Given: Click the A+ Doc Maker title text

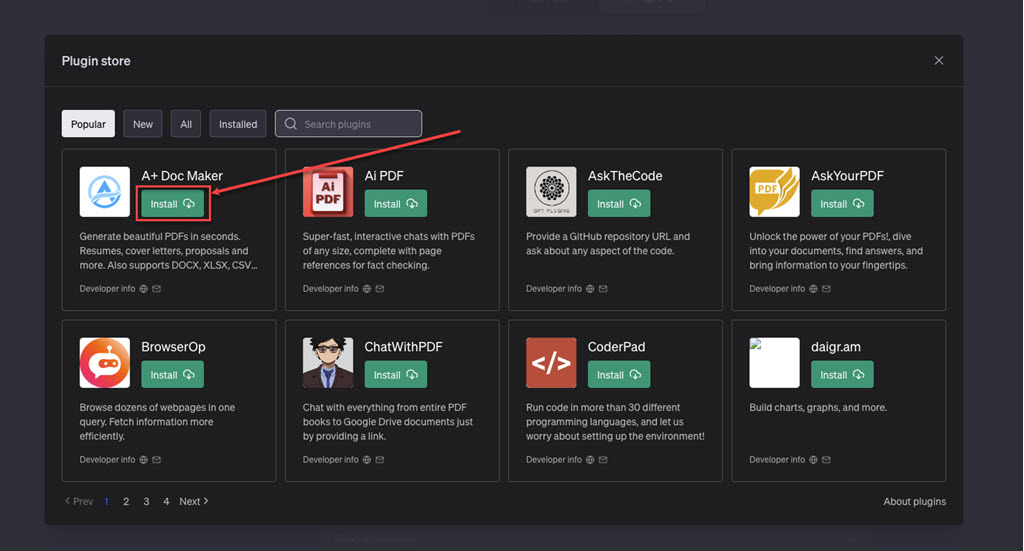Looking at the screenshot, I should point(182,176).
